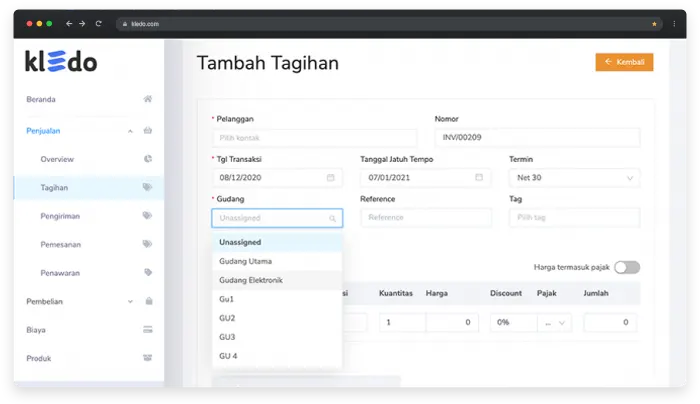Click the Tagihan tag icon
The height and width of the screenshot is (404, 700).
coord(147,187)
